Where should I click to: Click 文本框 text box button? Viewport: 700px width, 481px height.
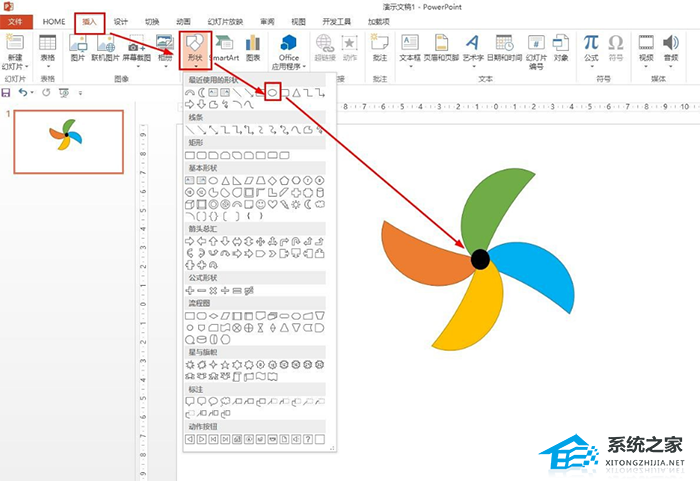410,48
